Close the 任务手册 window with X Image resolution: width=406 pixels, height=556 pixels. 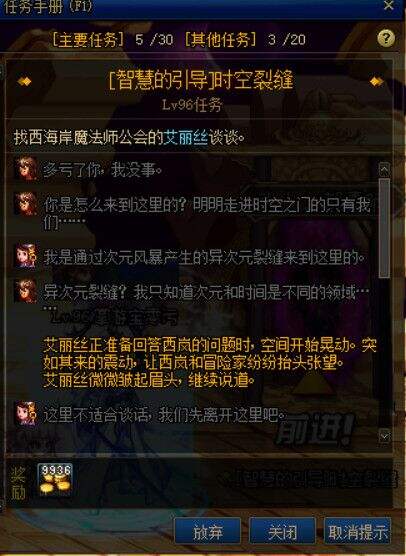(x=389, y=5)
